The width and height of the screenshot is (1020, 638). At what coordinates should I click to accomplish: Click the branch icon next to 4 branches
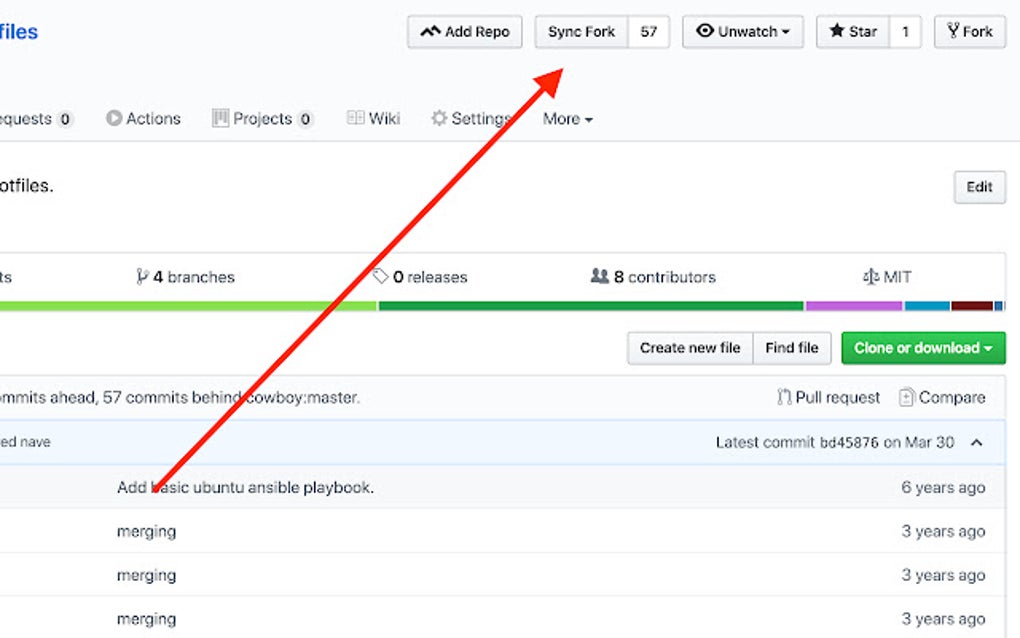point(143,277)
